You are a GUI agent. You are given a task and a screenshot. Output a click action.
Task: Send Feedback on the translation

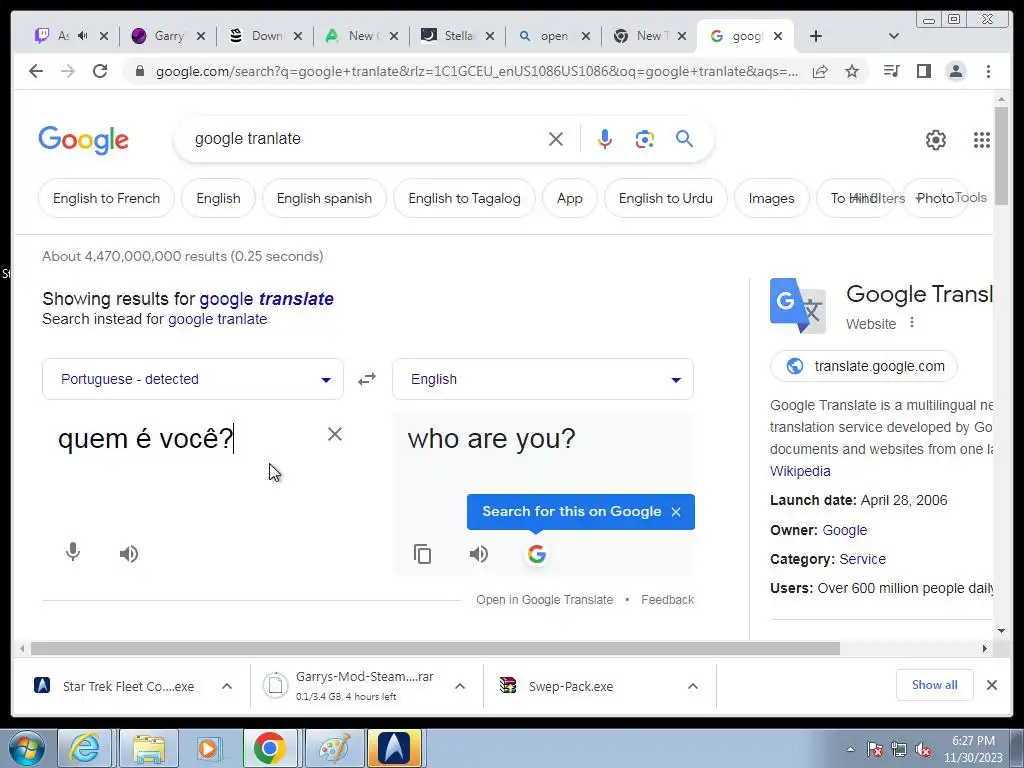667,600
